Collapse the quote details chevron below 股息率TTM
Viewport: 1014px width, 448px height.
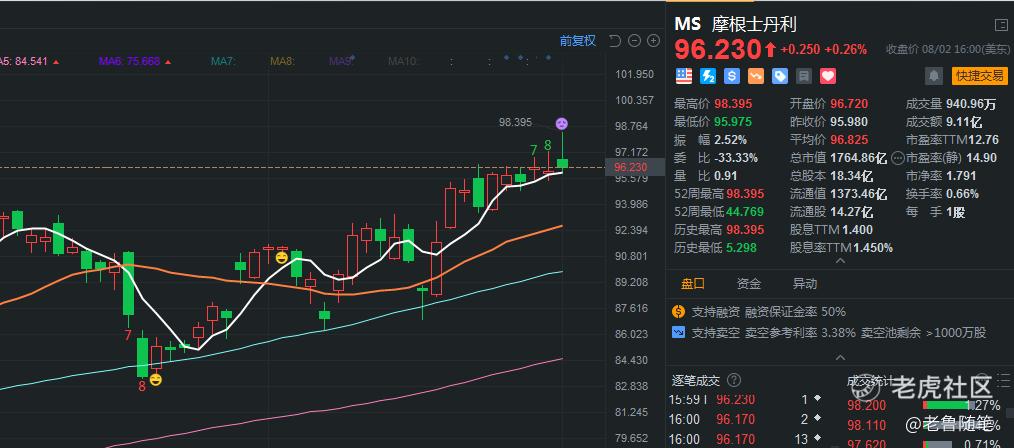tap(840, 261)
